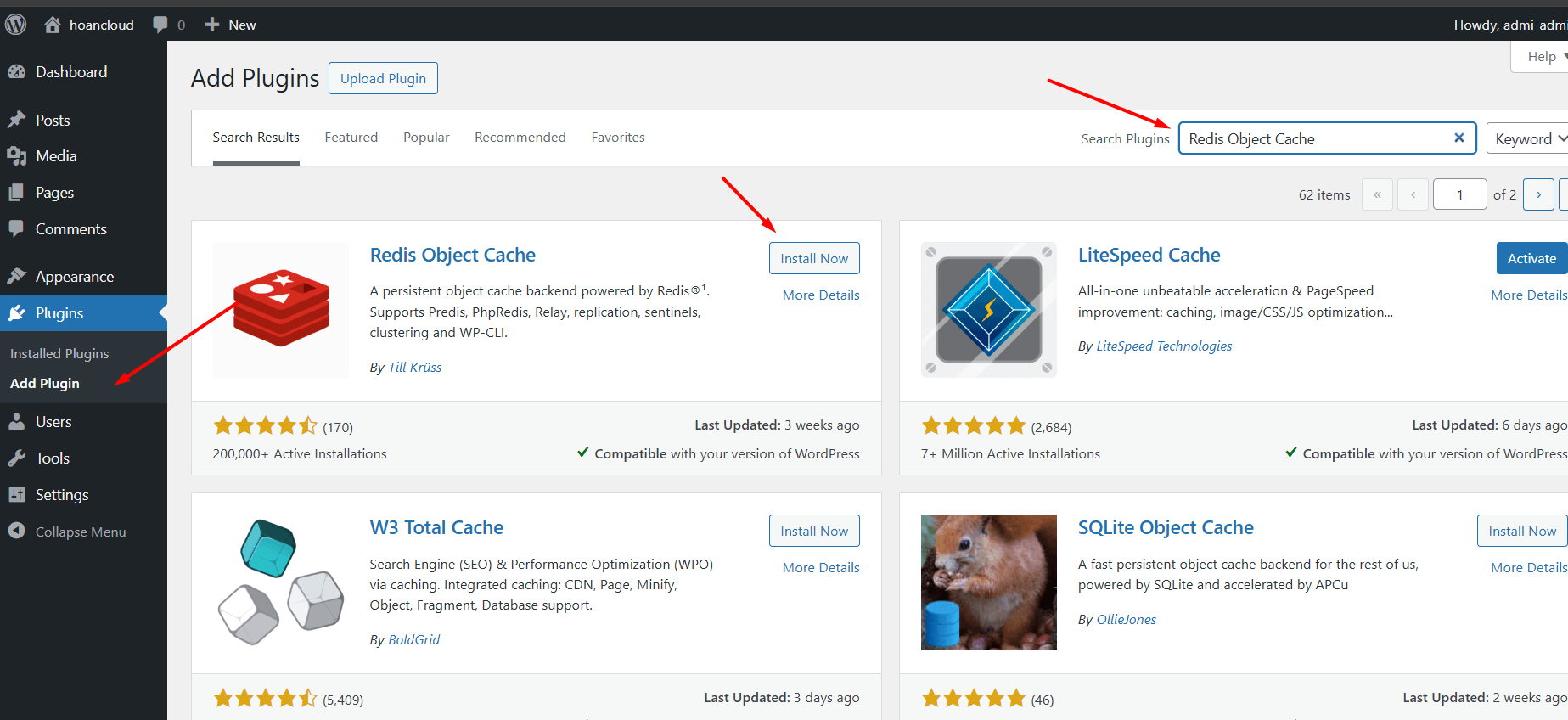Switch to the Popular plugins tab

pyautogui.click(x=426, y=138)
